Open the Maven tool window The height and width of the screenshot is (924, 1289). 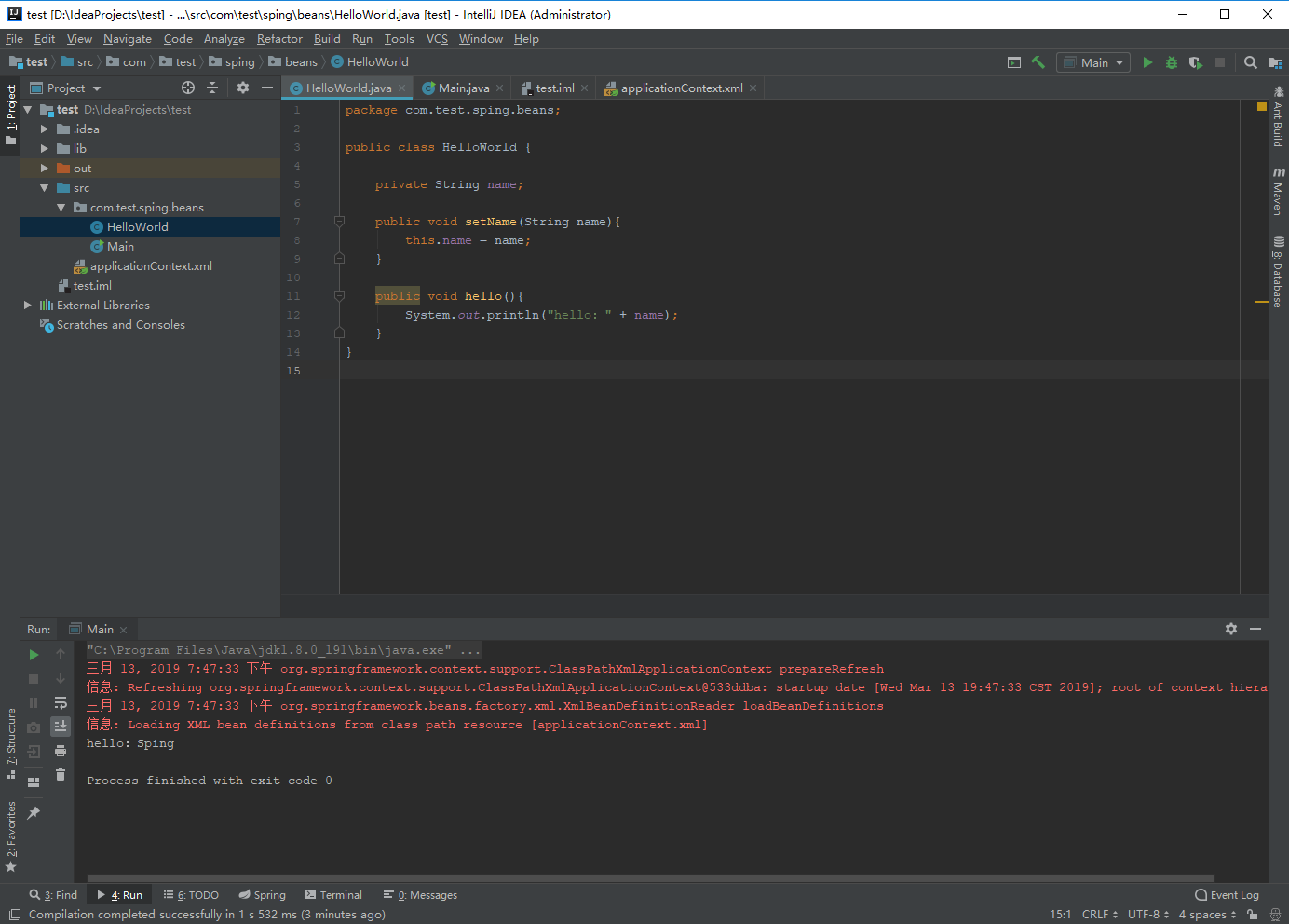click(x=1279, y=192)
